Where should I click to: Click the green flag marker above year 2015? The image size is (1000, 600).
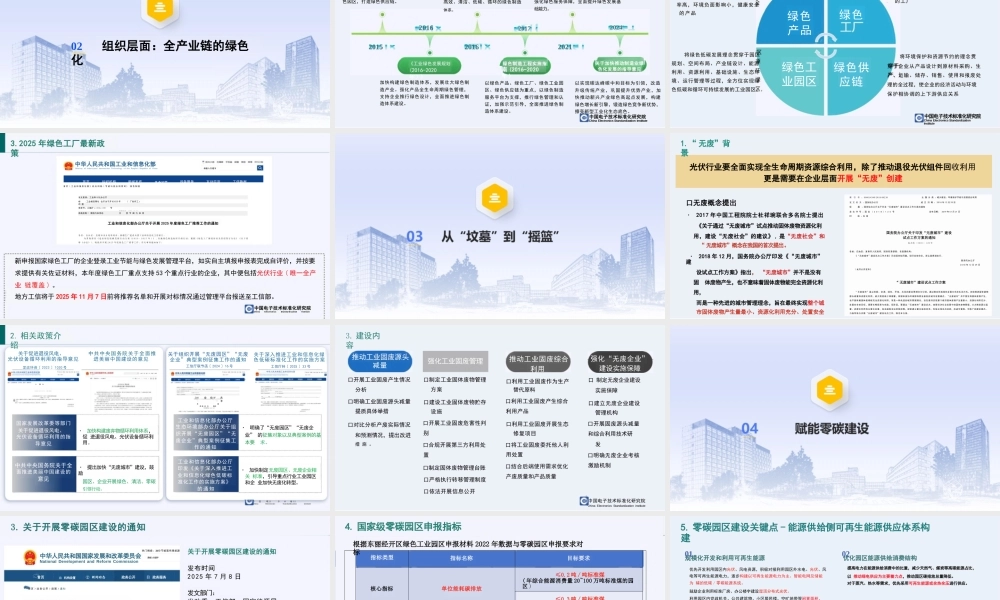[x=381, y=14]
